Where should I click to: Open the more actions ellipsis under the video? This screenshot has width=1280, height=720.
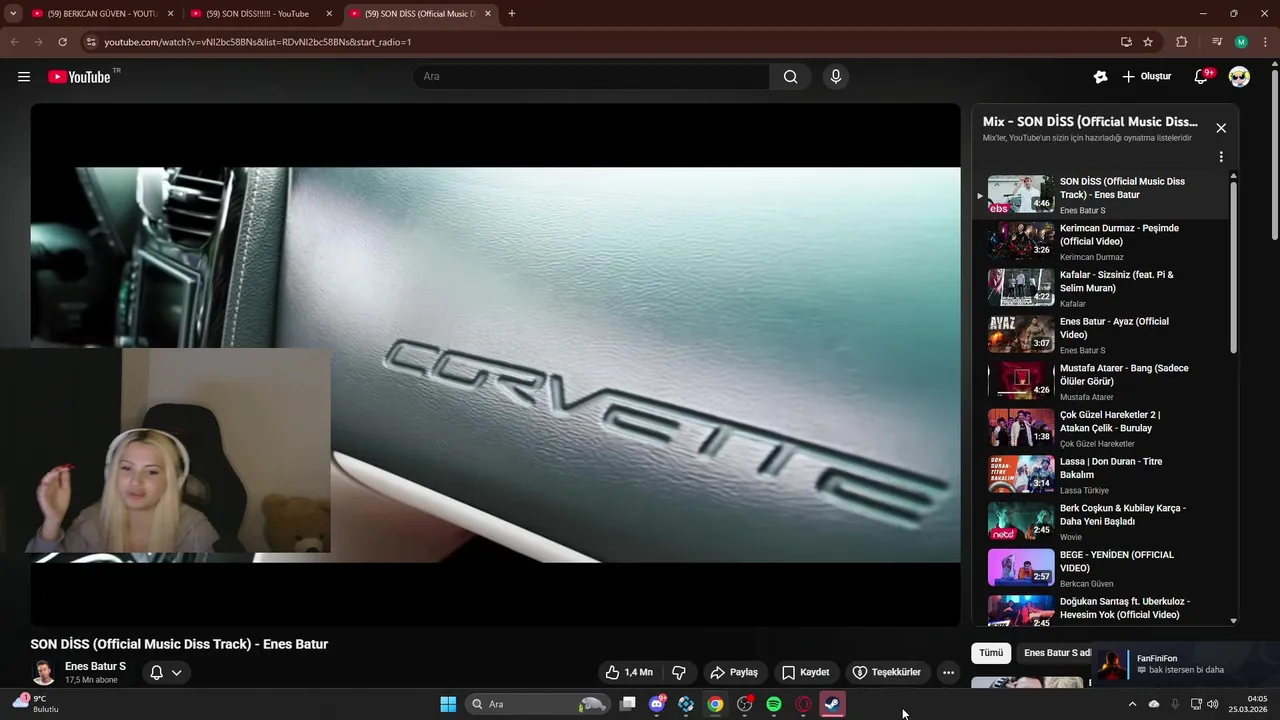[x=948, y=673]
